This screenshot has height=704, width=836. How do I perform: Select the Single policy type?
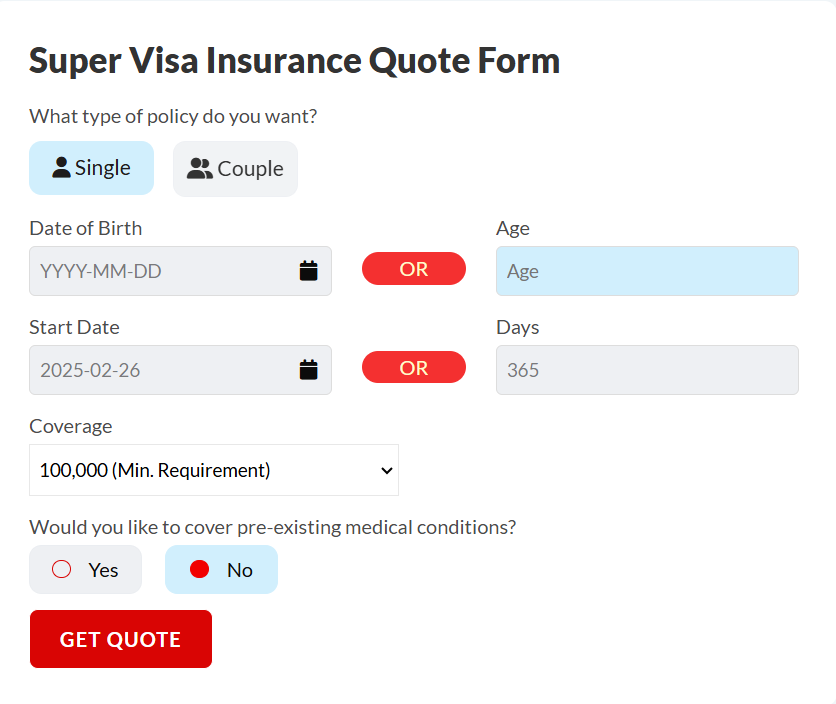click(91, 168)
